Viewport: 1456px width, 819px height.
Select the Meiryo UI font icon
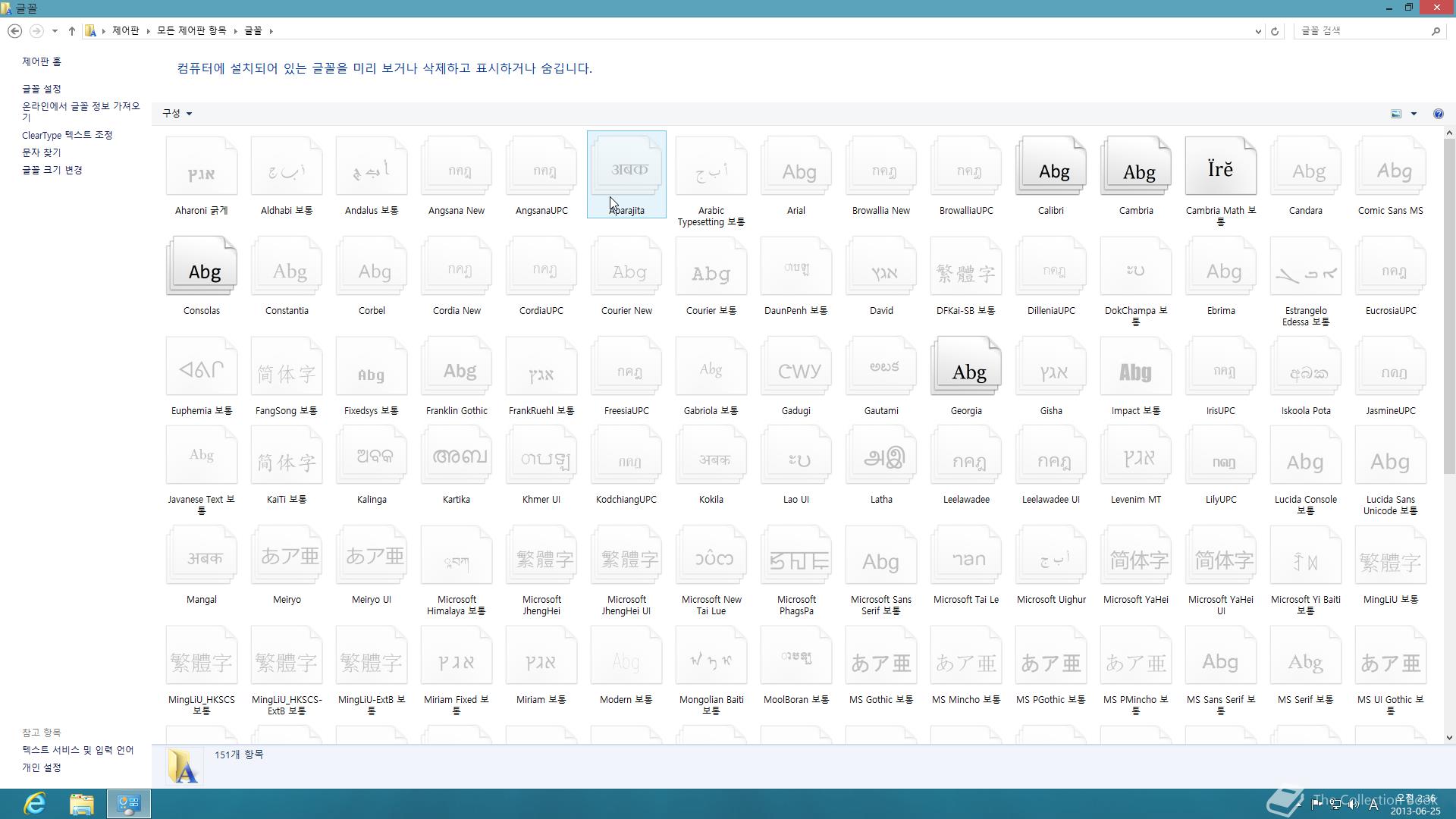point(371,555)
